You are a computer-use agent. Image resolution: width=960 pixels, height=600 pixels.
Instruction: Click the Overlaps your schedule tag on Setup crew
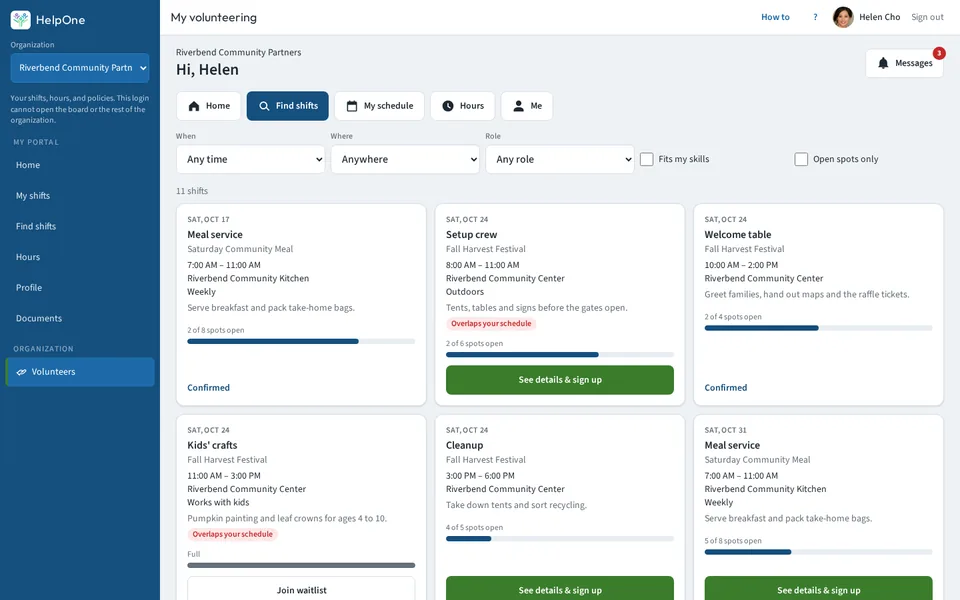491,324
